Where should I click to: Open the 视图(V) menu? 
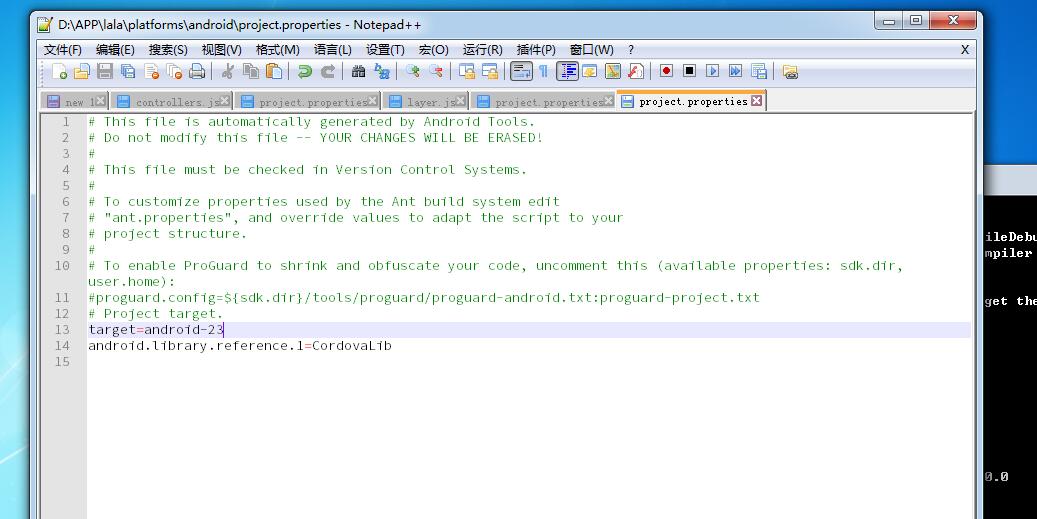pos(222,50)
